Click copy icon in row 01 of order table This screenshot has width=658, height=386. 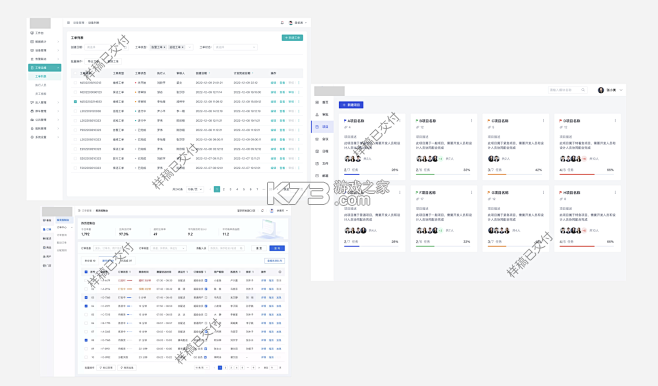click(206, 280)
